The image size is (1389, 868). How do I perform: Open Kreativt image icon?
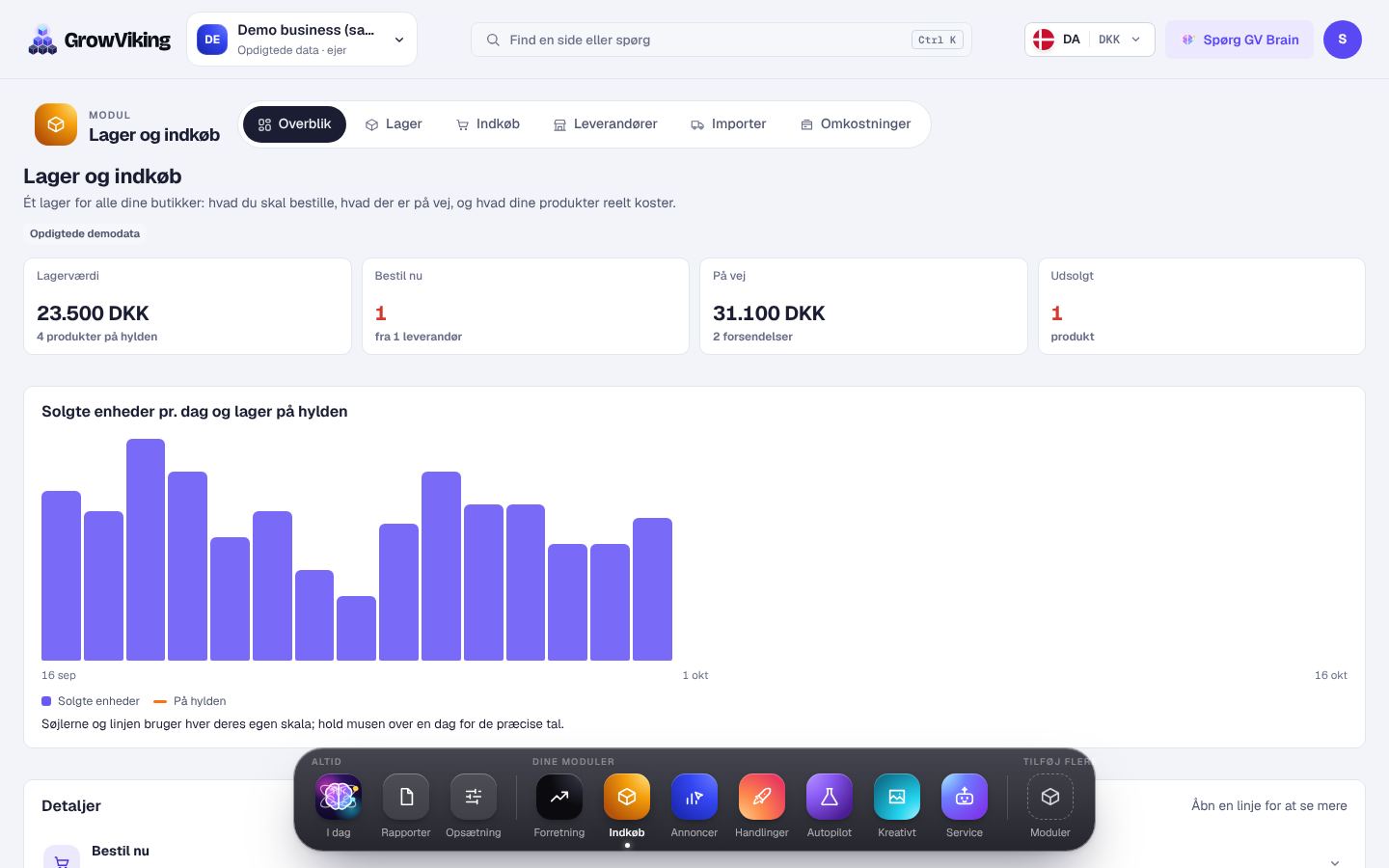(897, 797)
